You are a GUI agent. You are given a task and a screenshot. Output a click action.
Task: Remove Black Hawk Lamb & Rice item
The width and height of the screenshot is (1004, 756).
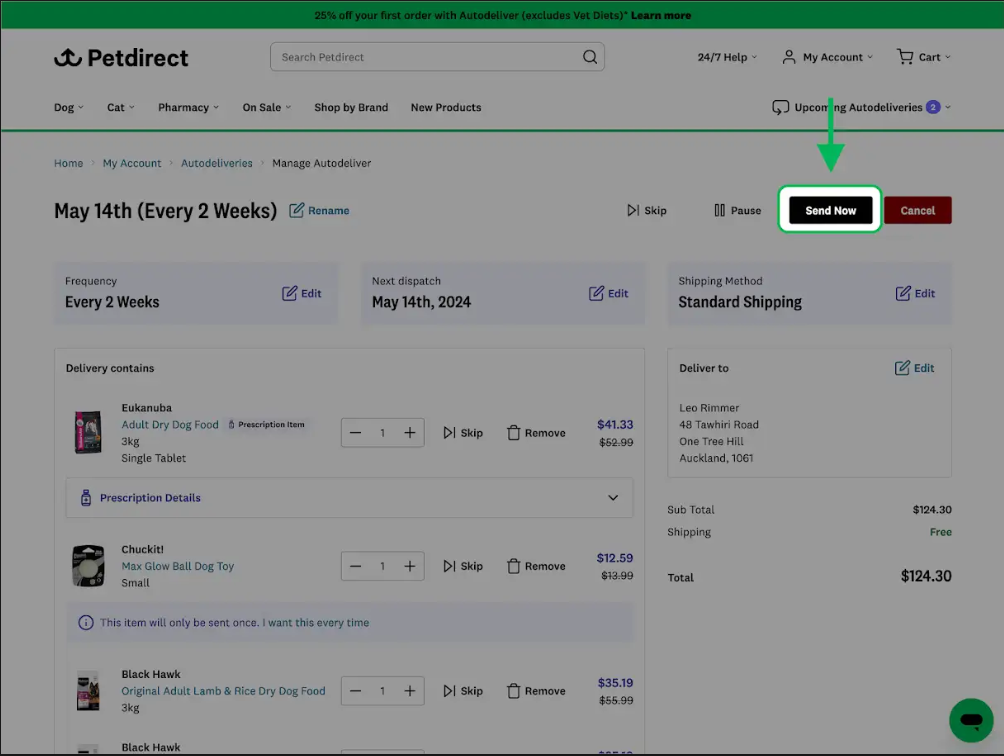(537, 691)
